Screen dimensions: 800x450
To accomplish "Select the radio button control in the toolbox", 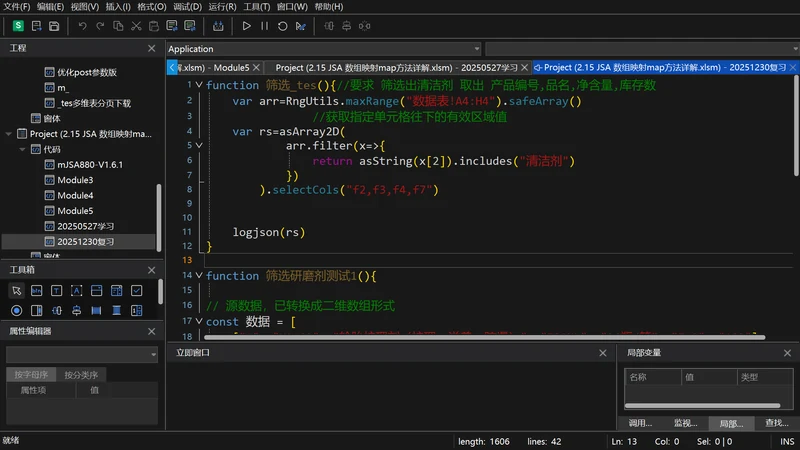I will (x=16, y=311).
